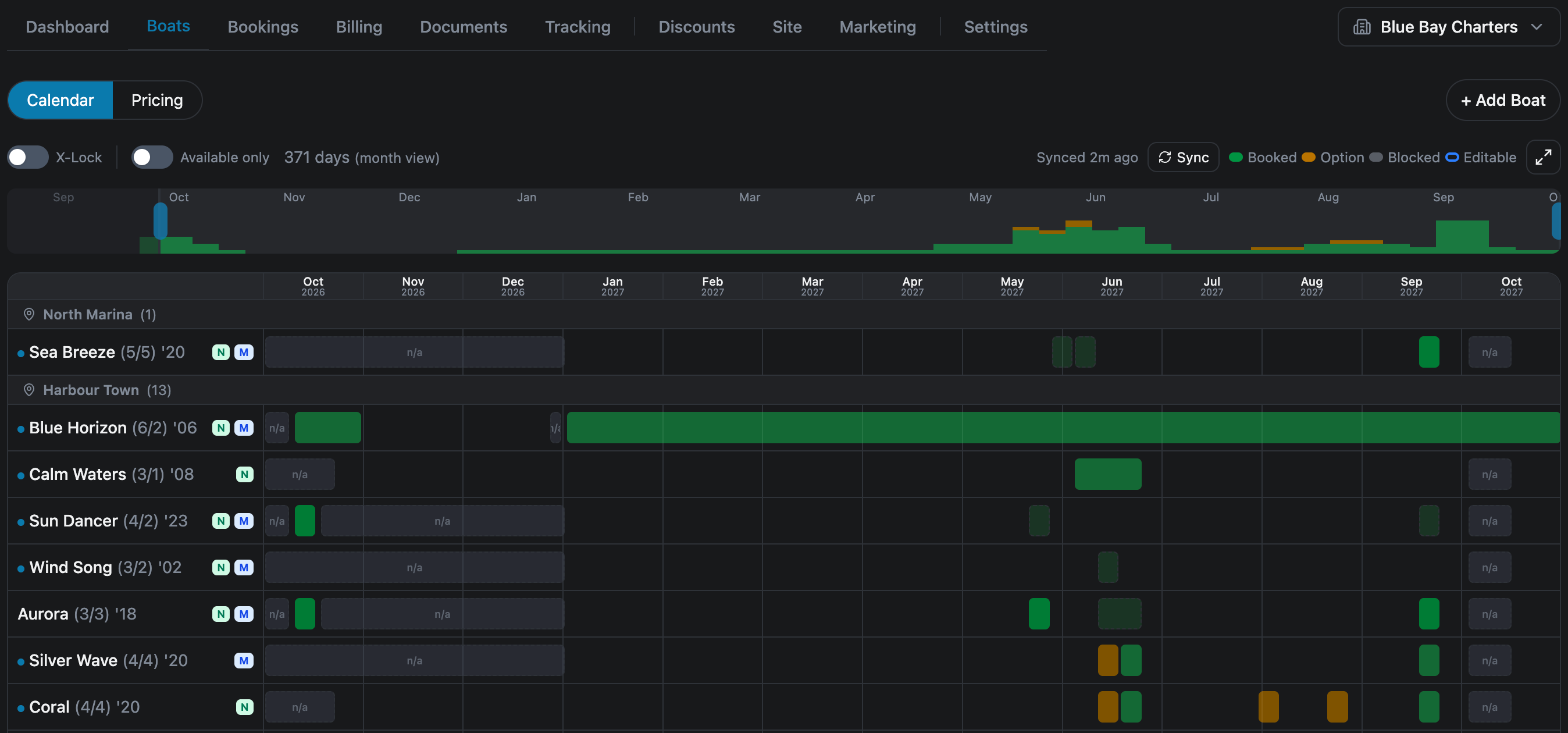
Task: Toggle the X-Lock switch
Action: pos(28,157)
